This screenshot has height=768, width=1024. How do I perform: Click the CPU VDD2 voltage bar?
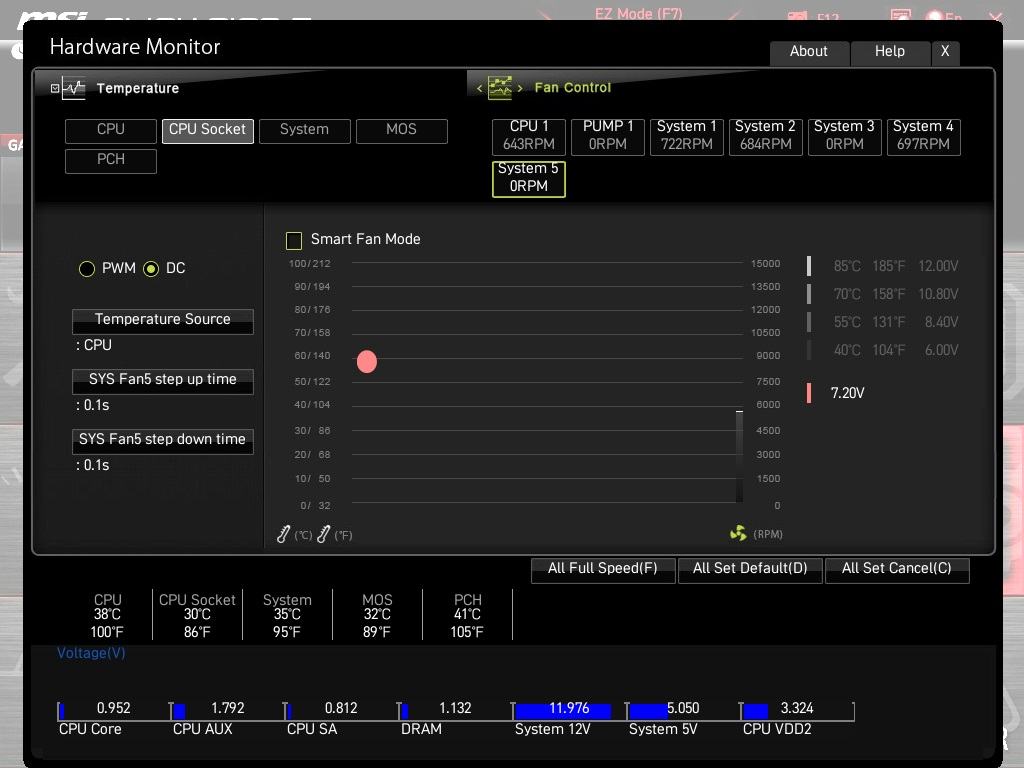coord(756,711)
